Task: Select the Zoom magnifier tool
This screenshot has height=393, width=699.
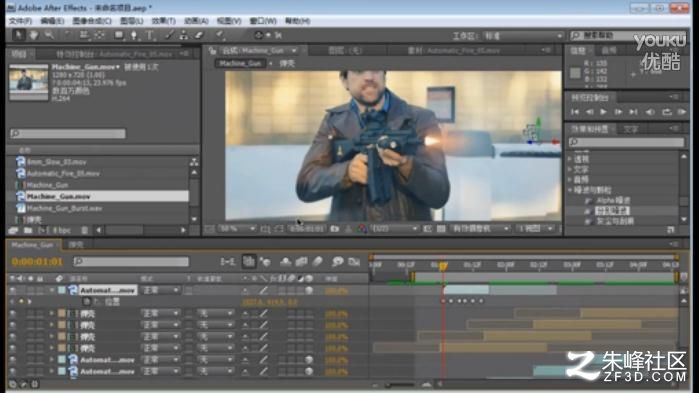Action: pos(49,35)
